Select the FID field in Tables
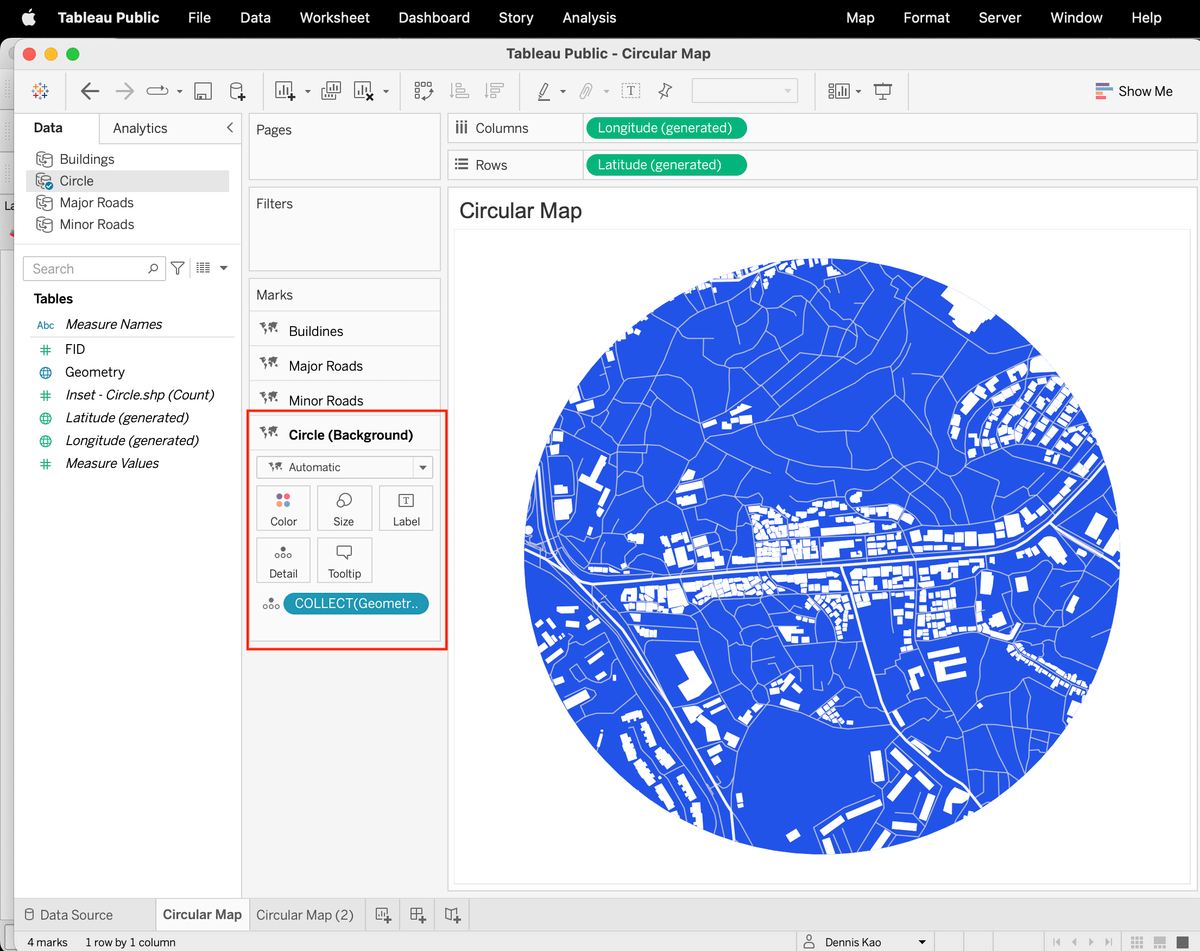 pos(75,349)
